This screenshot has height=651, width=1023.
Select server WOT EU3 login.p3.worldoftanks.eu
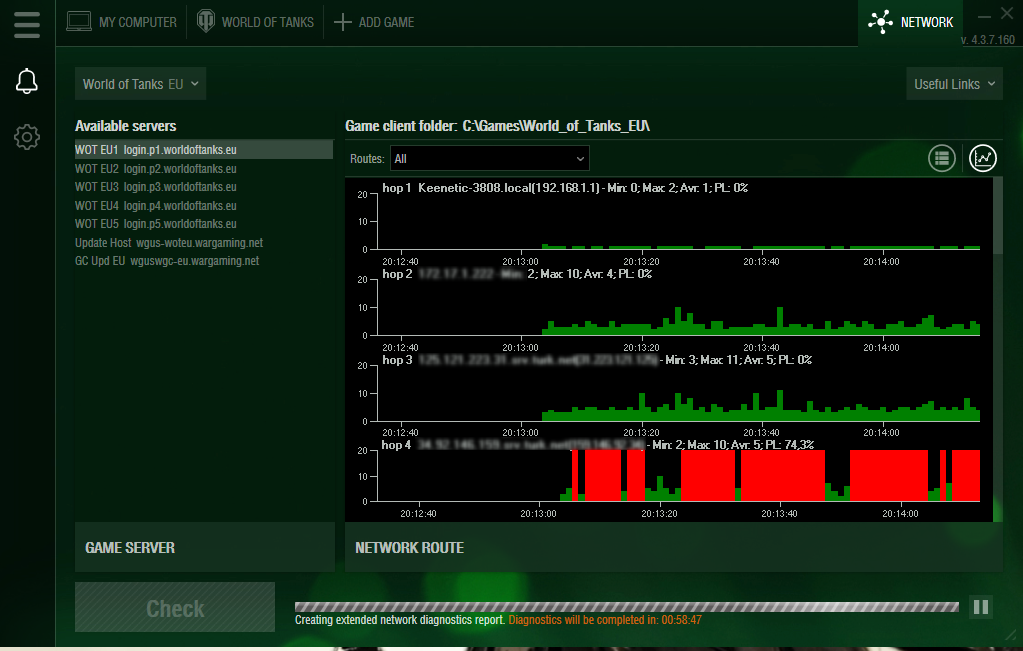(204, 187)
